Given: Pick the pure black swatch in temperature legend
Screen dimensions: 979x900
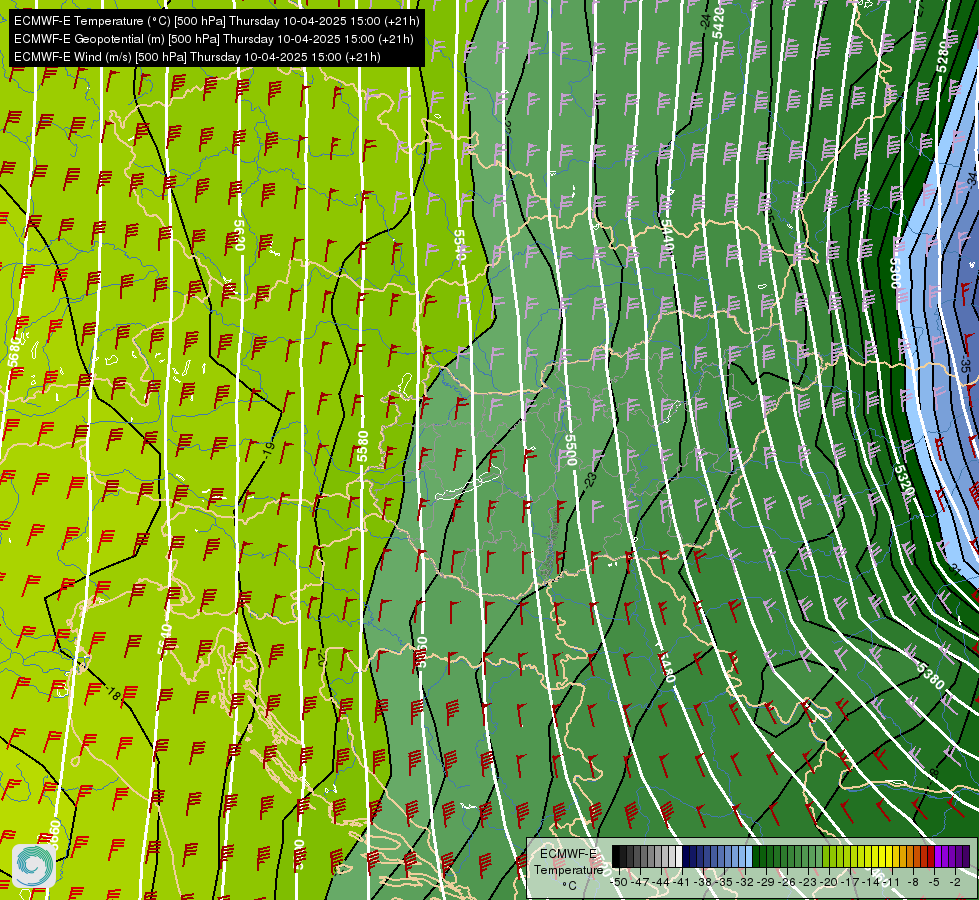Looking at the screenshot, I should pyautogui.click(x=616, y=856).
